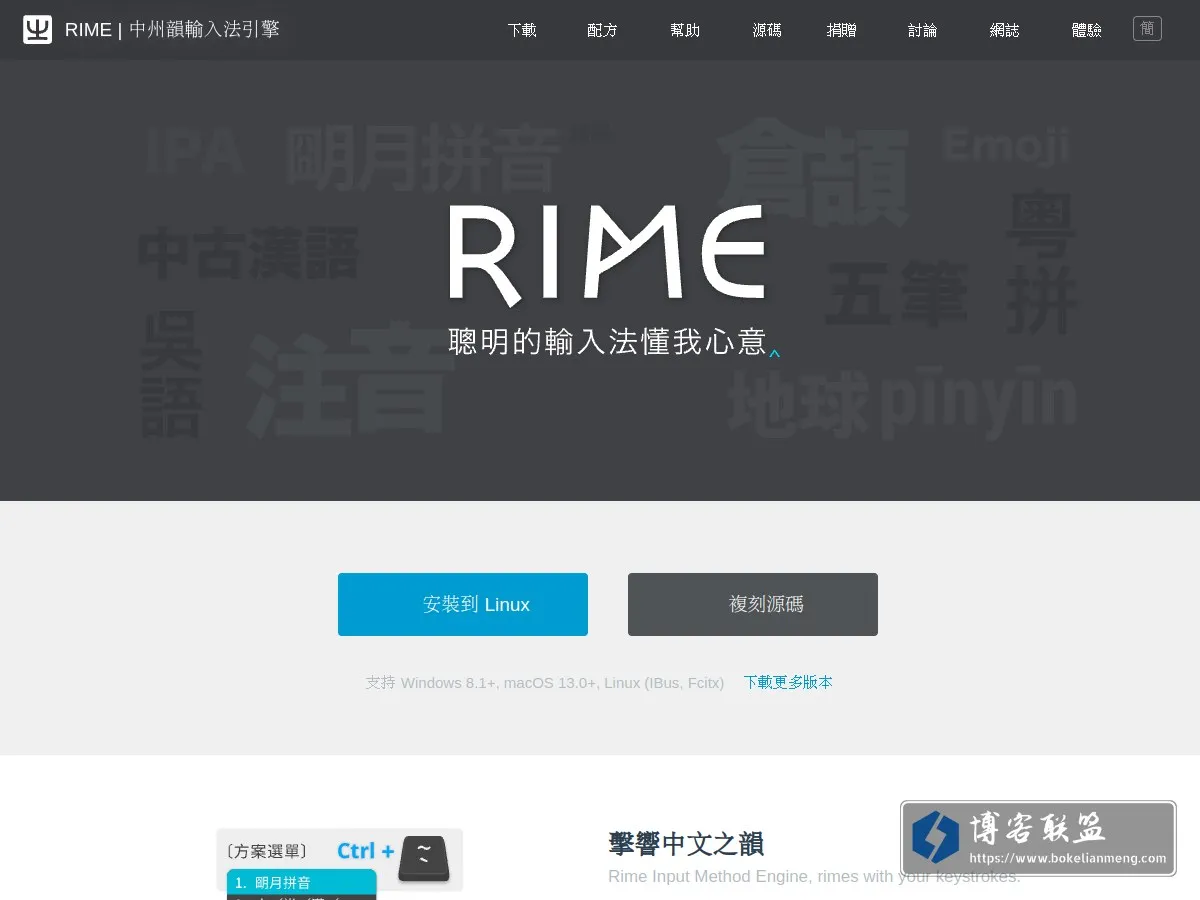This screenshot has height=900, width=1200.
Task: Click the supported platforms text line
Action: pyautogui.click(x=545, y=682)
